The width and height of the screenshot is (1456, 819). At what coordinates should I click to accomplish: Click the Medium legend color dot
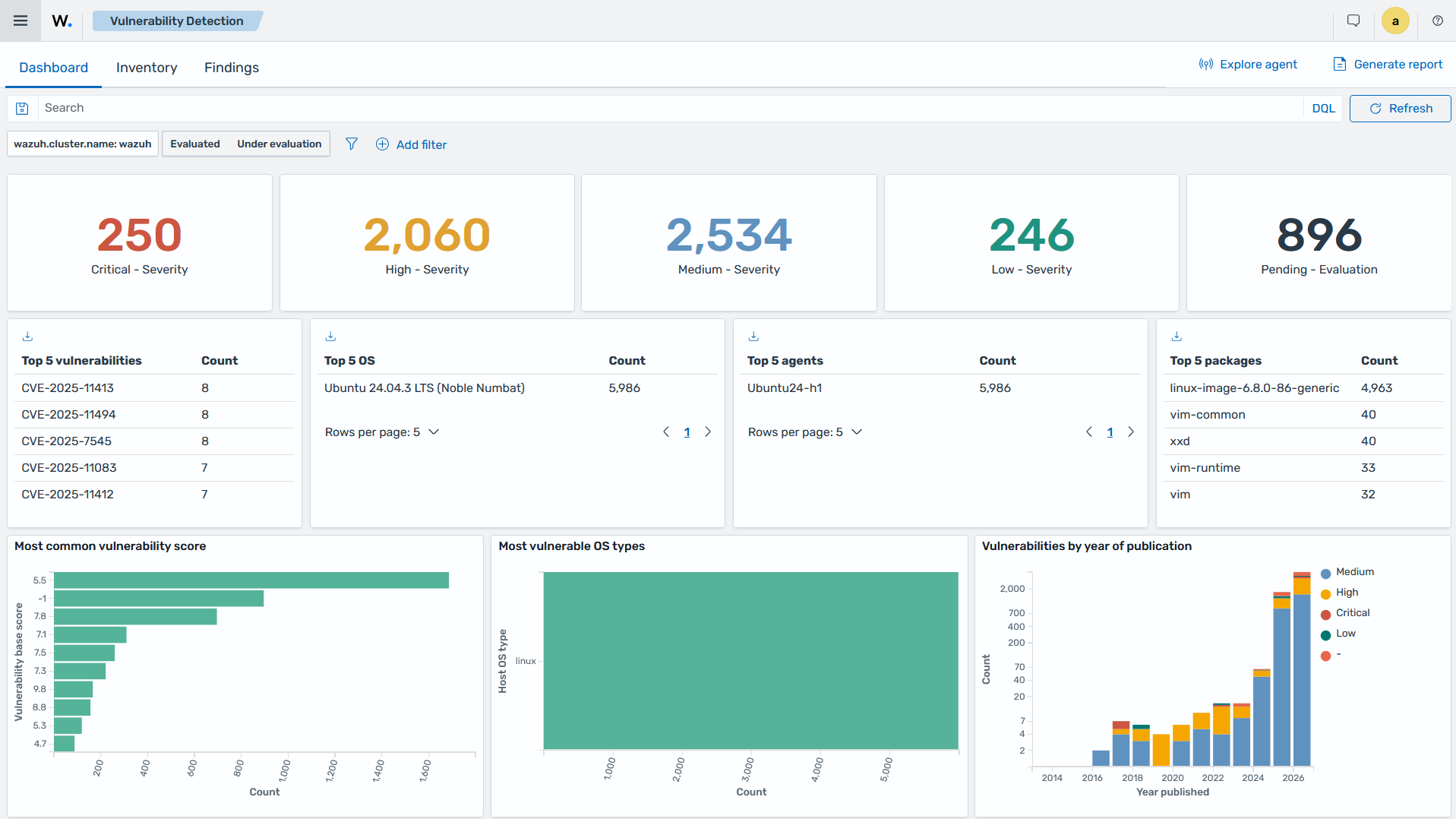(1326, 574)
